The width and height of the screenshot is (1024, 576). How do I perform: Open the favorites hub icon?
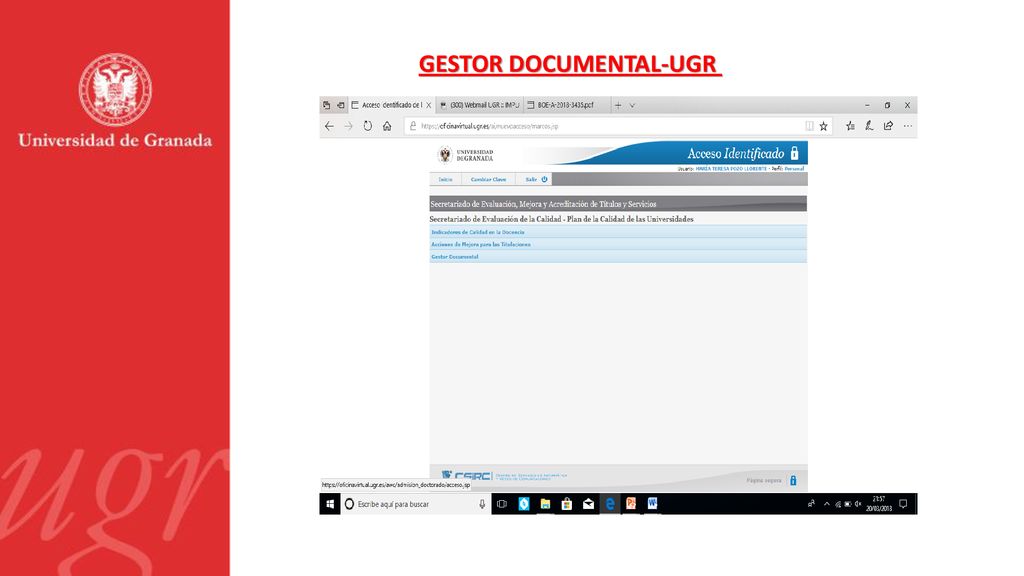tap(850, 126)
